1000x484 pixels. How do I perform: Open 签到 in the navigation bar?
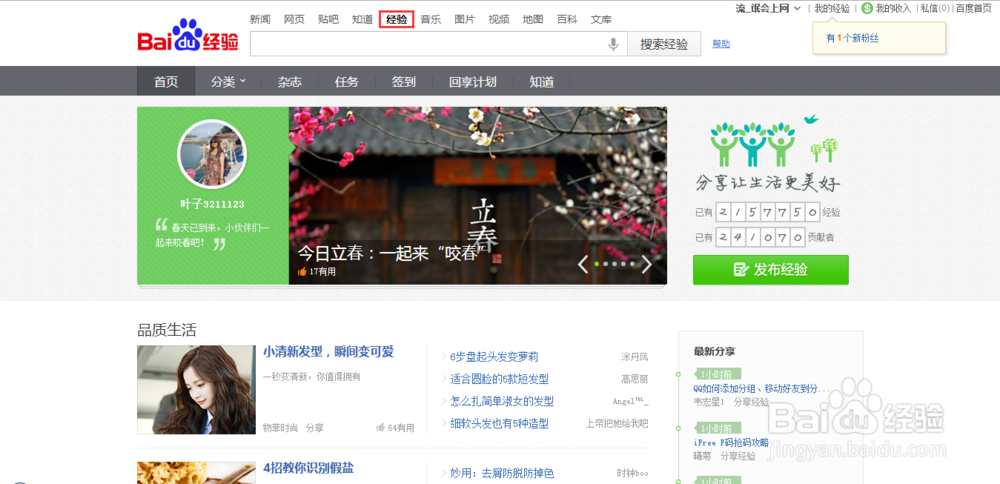pyautogui.click(x=403, y=82)
